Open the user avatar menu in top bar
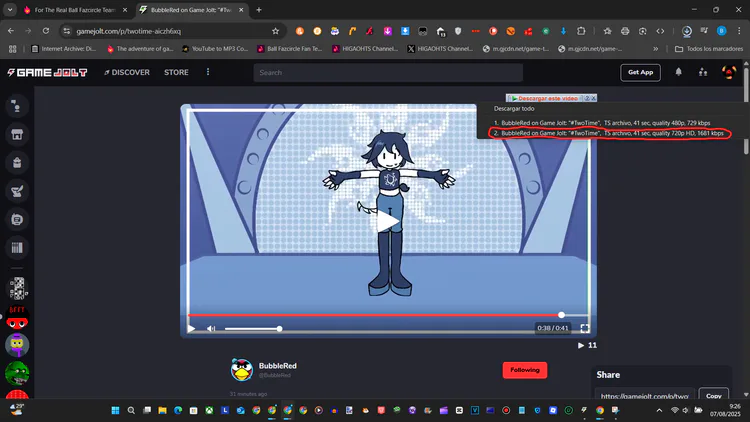 click(x=728, y=72)
